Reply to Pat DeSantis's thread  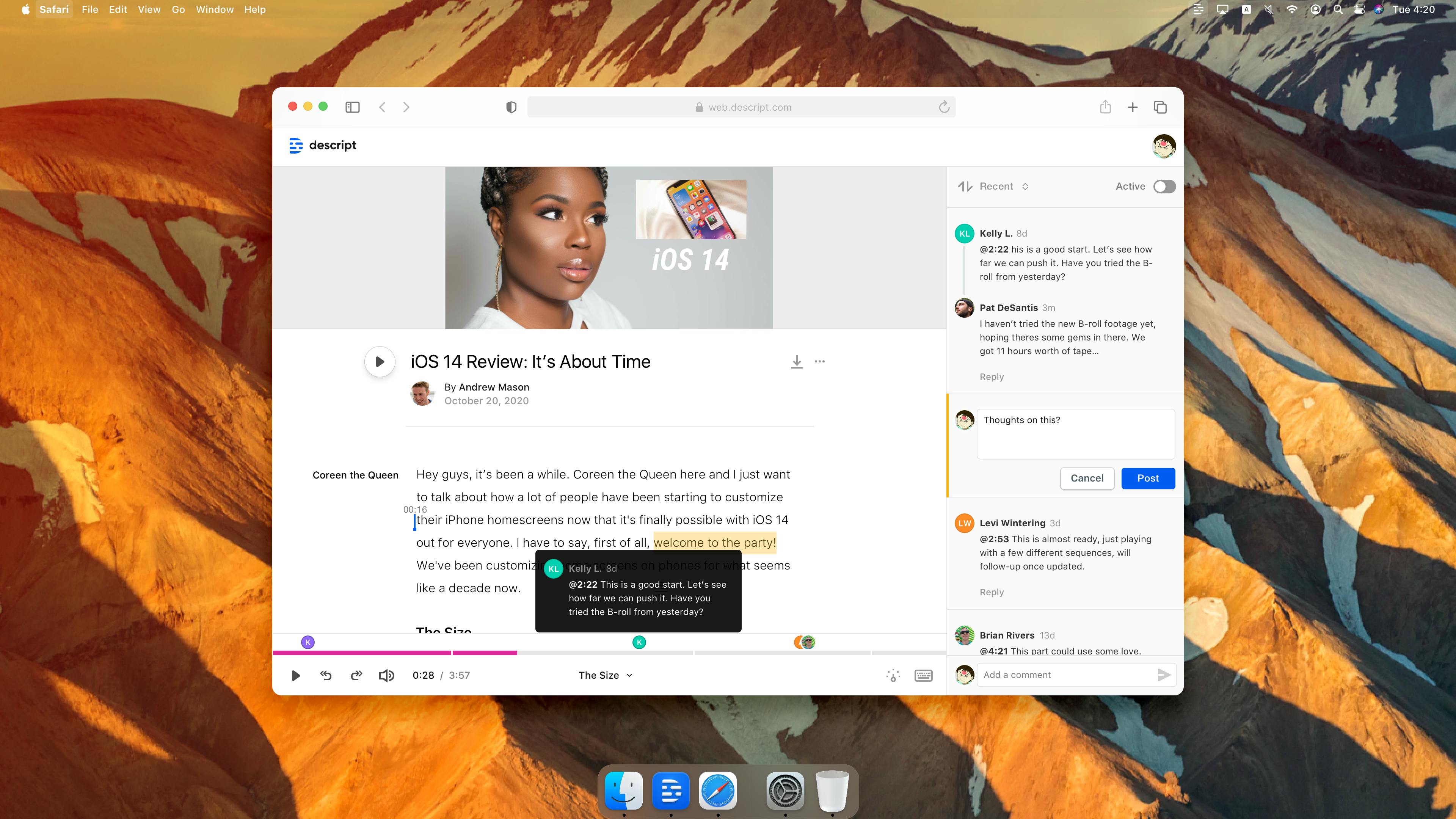pyautogui.click(x=992, y=377)
